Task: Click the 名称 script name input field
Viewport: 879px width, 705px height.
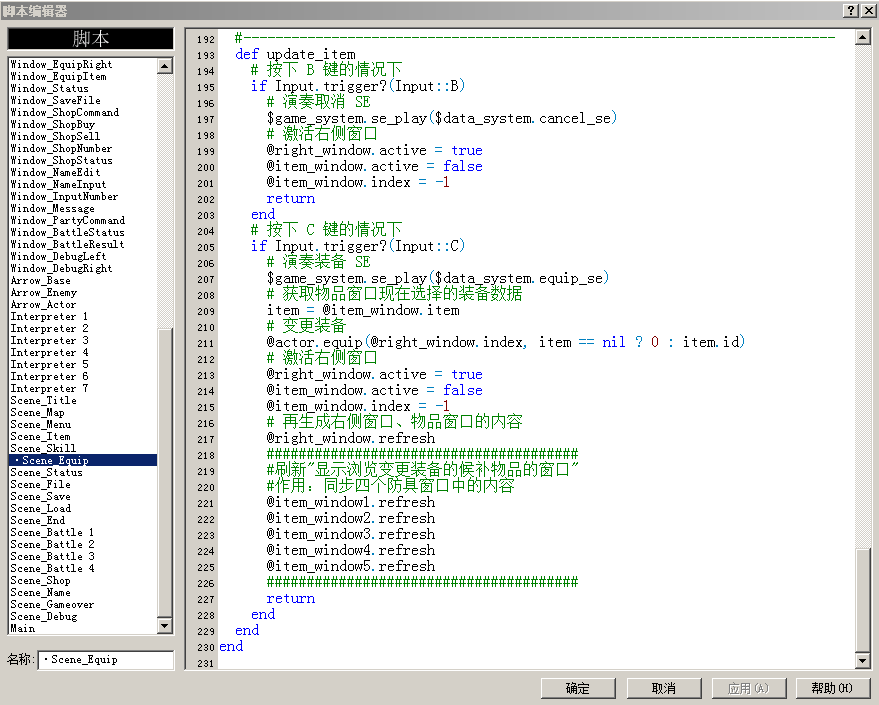Action: pos(106,660)
